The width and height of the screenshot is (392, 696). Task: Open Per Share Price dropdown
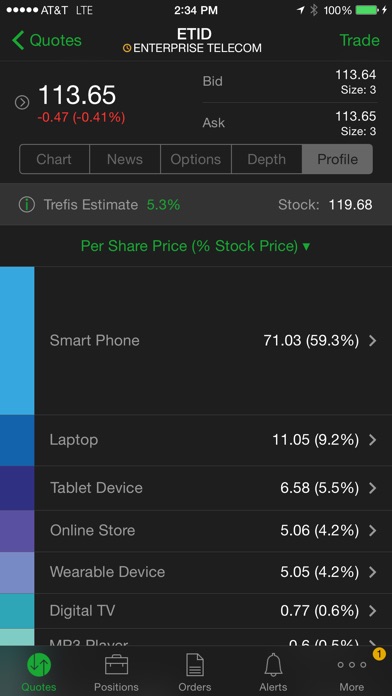(195, 245)
